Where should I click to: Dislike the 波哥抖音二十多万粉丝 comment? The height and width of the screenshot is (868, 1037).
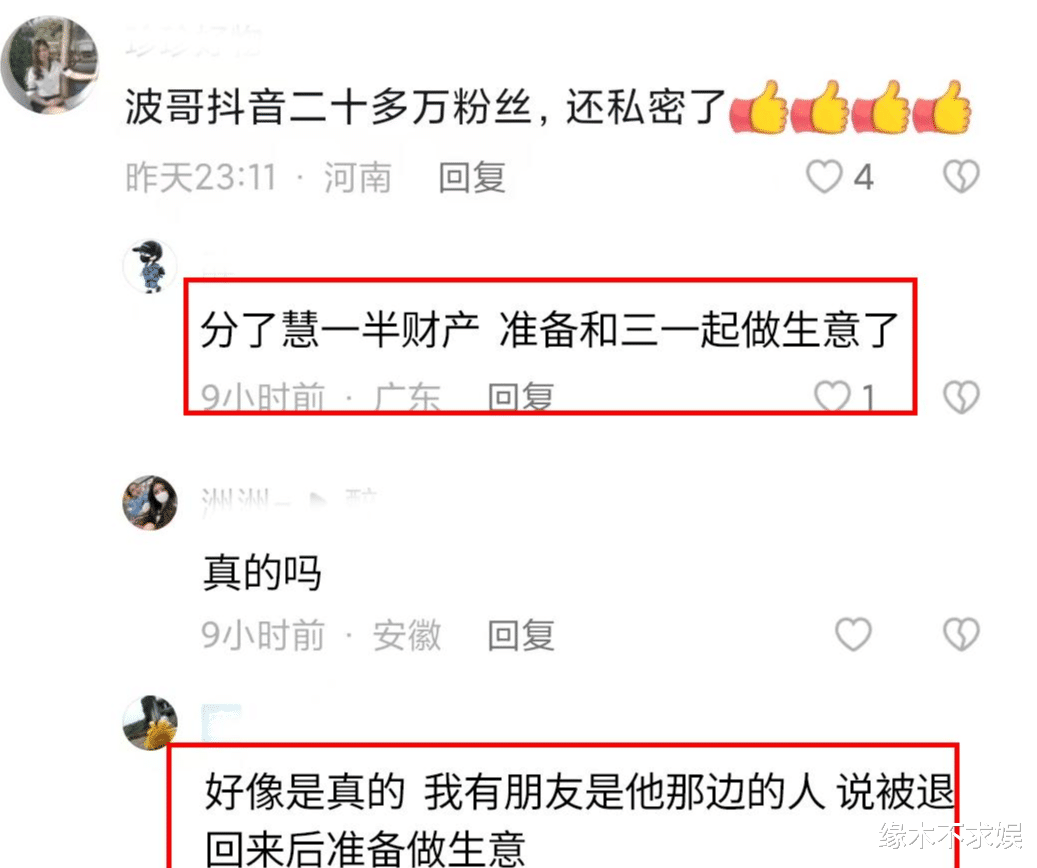click(961, 177)
